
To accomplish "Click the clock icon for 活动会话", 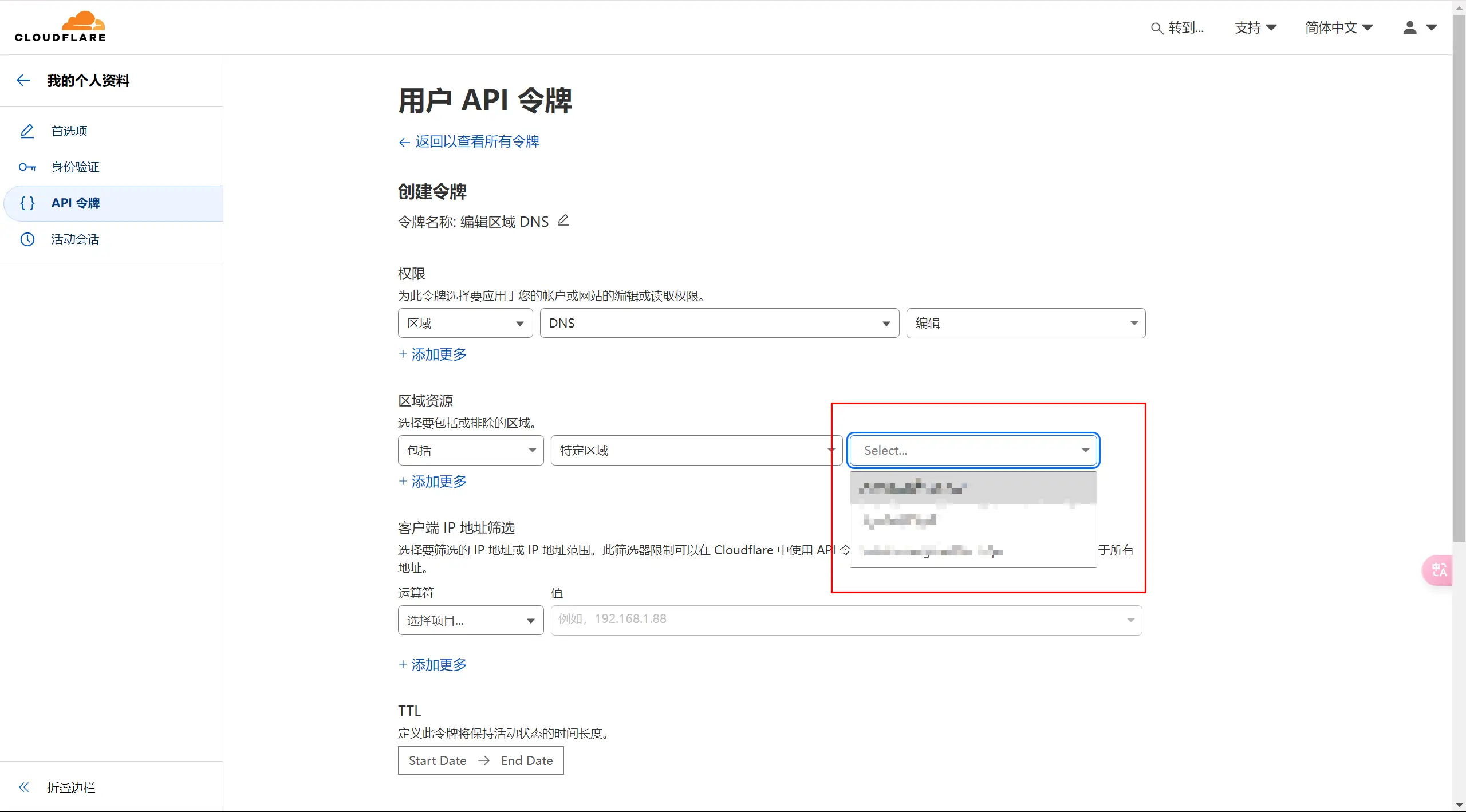I will (27, 239).
